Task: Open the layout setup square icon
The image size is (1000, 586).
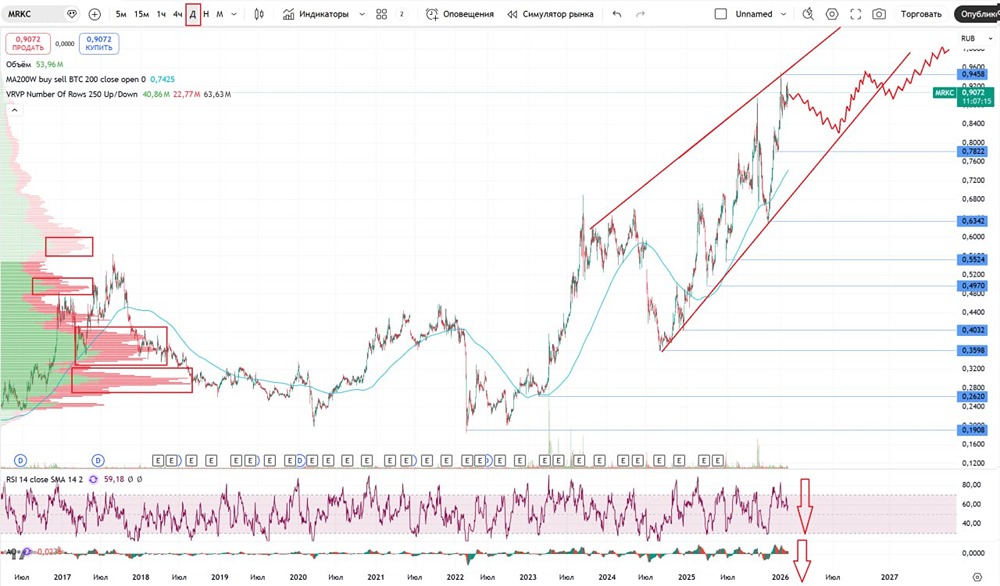Action: click(721, 14)
